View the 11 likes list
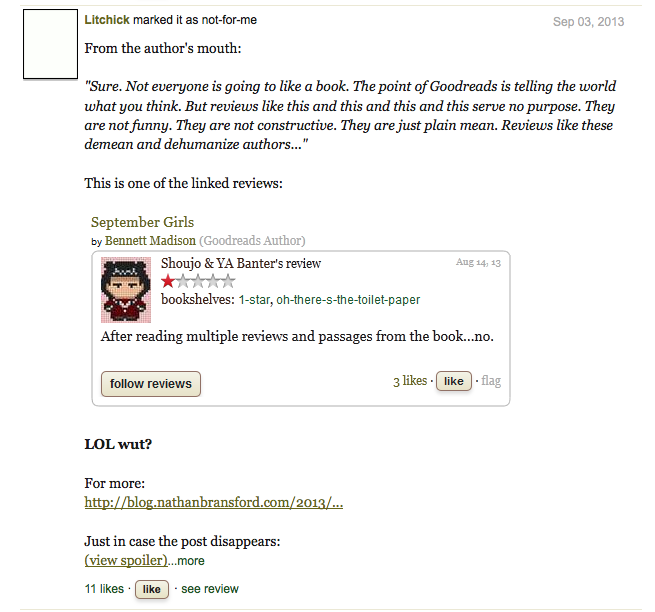 tap(104, 589)
